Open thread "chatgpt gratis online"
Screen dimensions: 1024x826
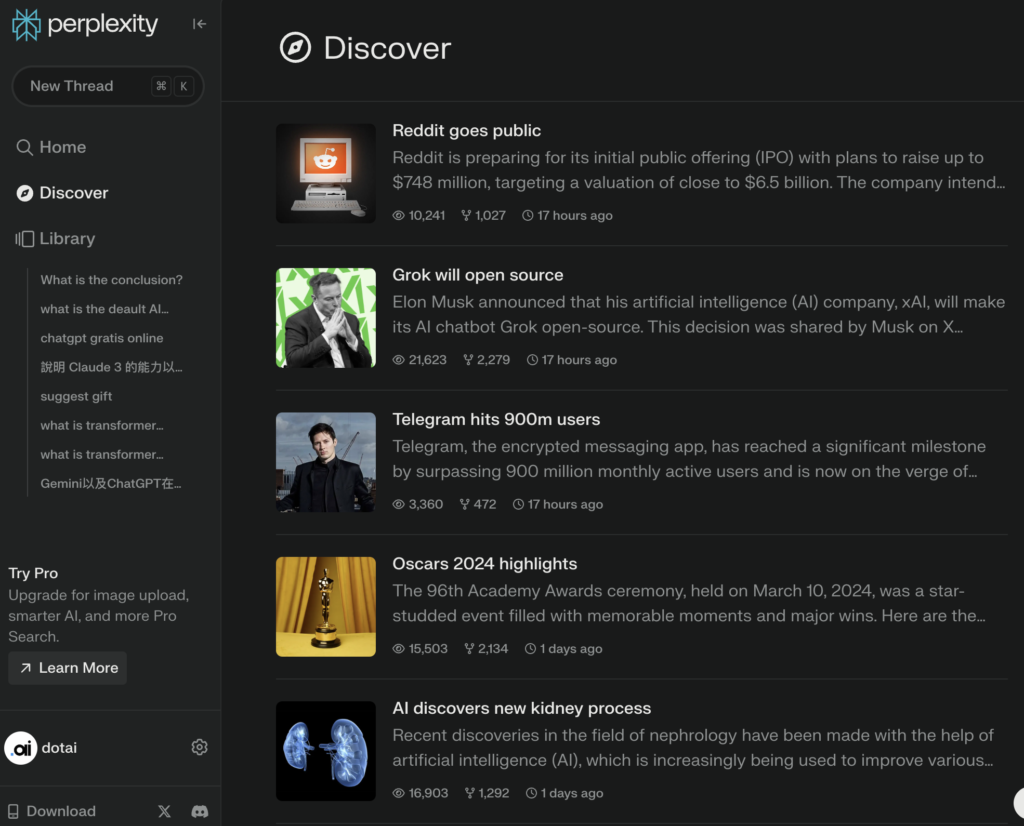(x=102, y=338)
